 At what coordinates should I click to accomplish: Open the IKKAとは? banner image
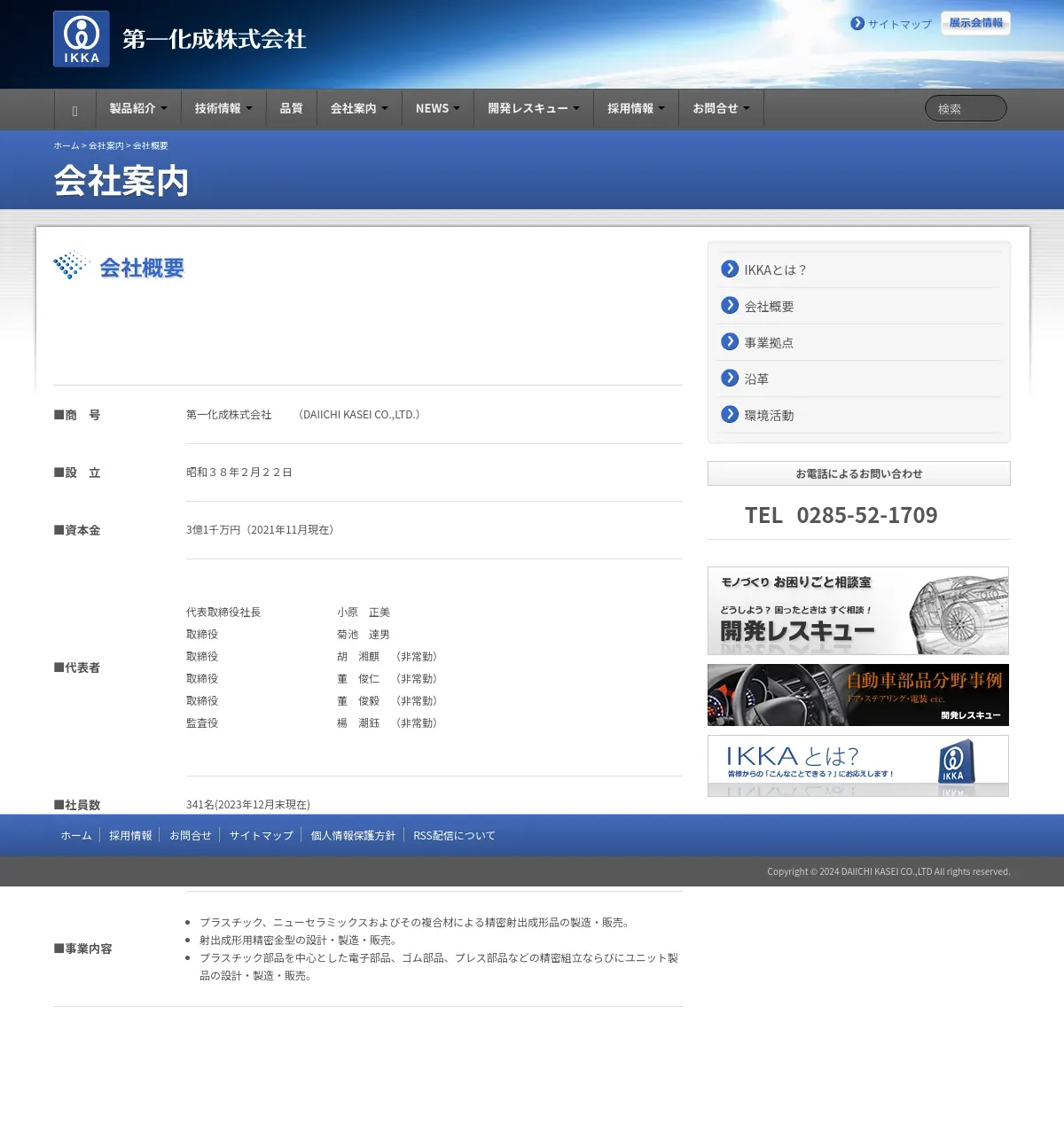click(858, 766)
